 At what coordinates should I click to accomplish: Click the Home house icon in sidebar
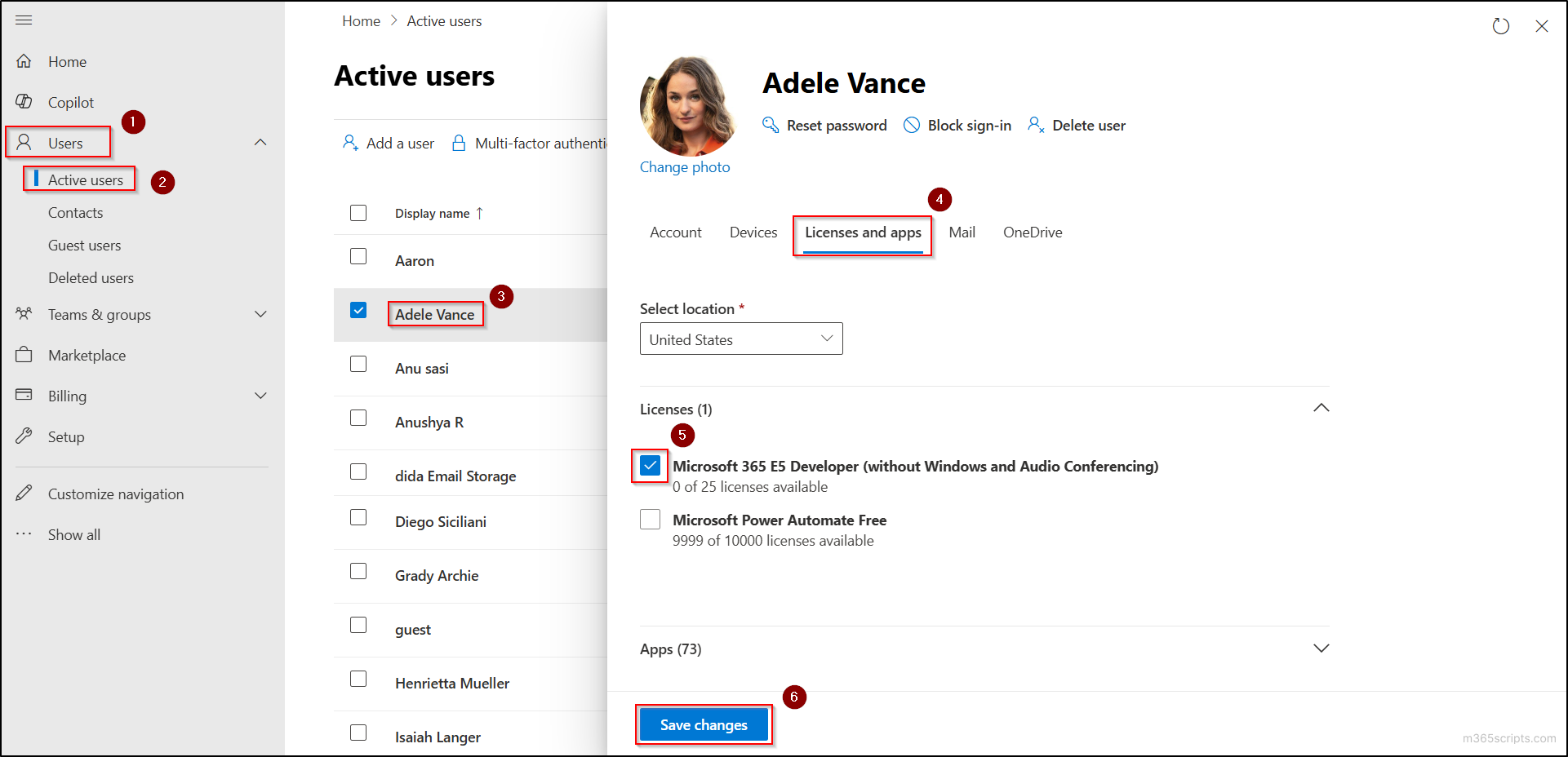tap(24, 61)
